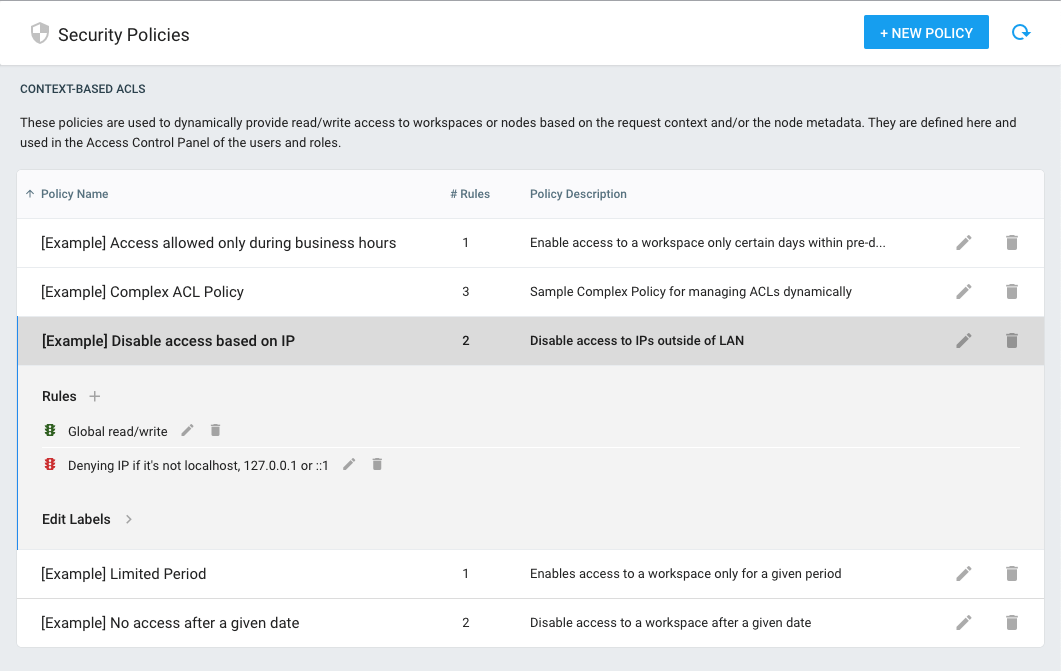Edit the business hours policy with pencil icon
1061x671 pixels.
[964, 243]
